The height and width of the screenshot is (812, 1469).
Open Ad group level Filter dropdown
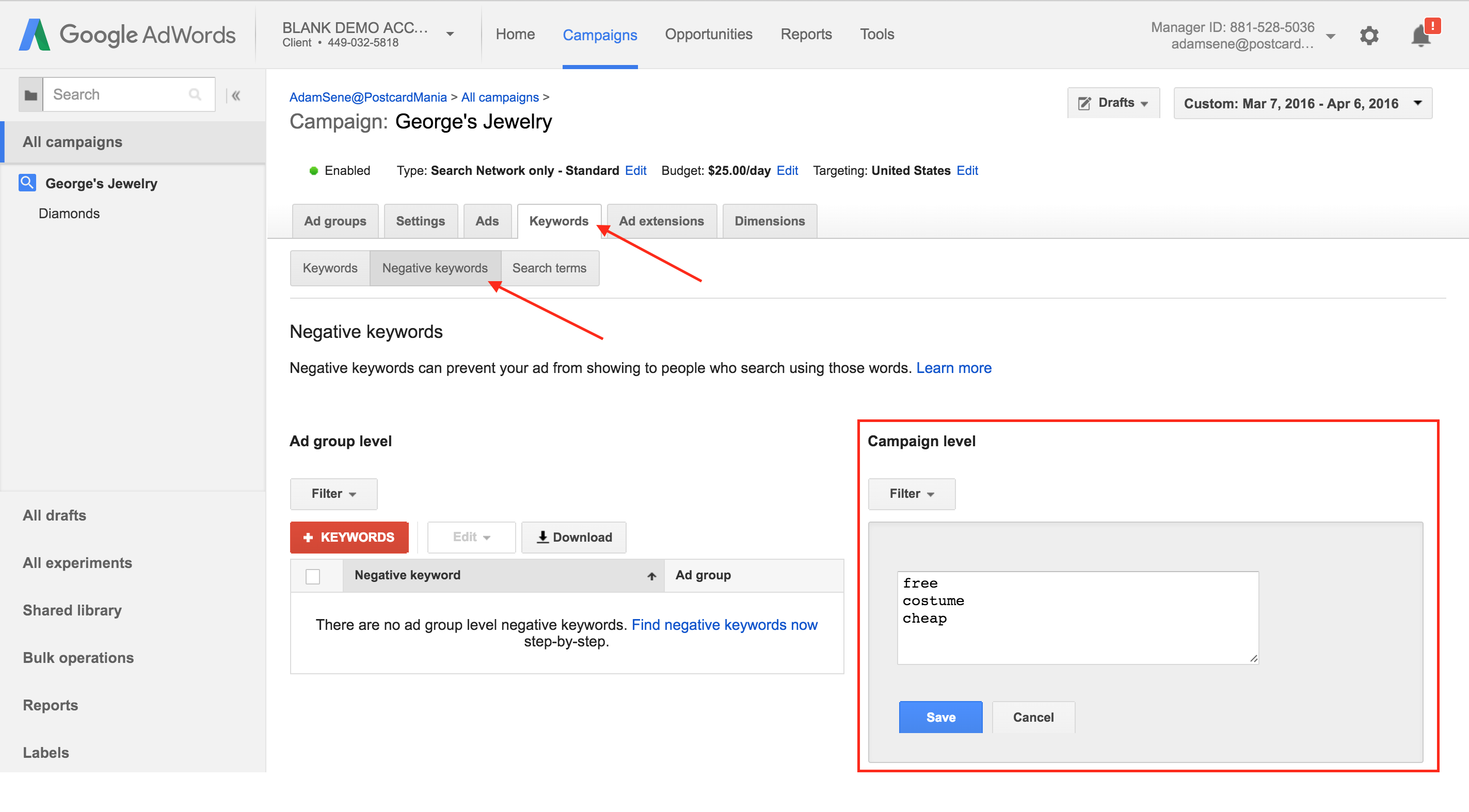[x=333, y=494]
